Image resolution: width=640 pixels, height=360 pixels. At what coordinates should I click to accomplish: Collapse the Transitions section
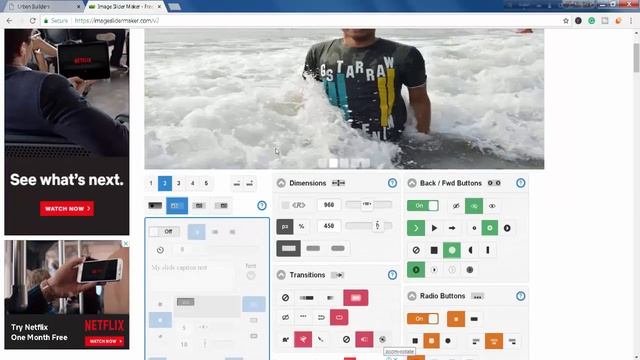click(281, 275)
